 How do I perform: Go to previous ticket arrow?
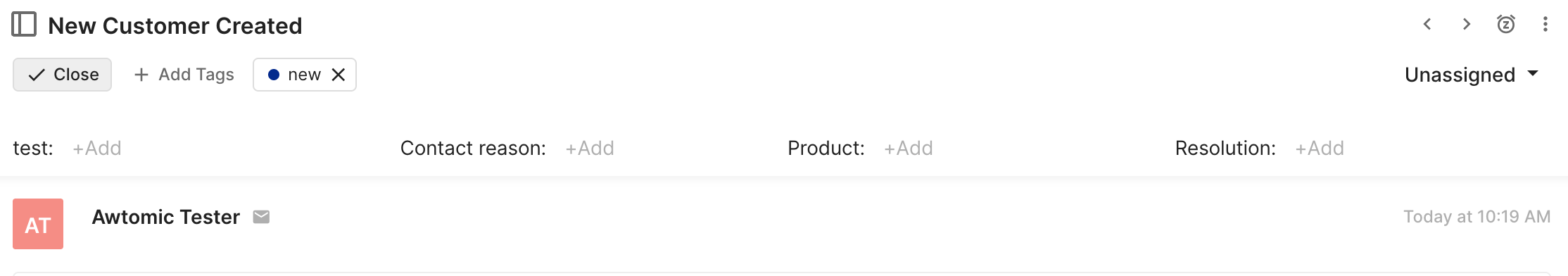pyautogui.click(x=1427, y=25)
